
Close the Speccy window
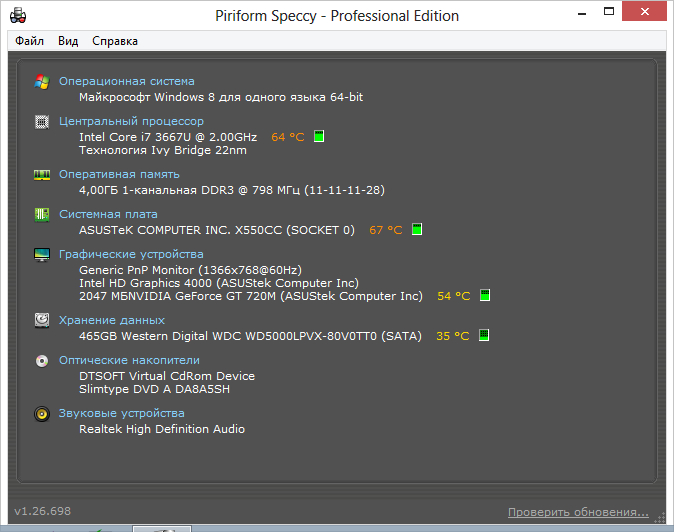(x=644, y=12)
